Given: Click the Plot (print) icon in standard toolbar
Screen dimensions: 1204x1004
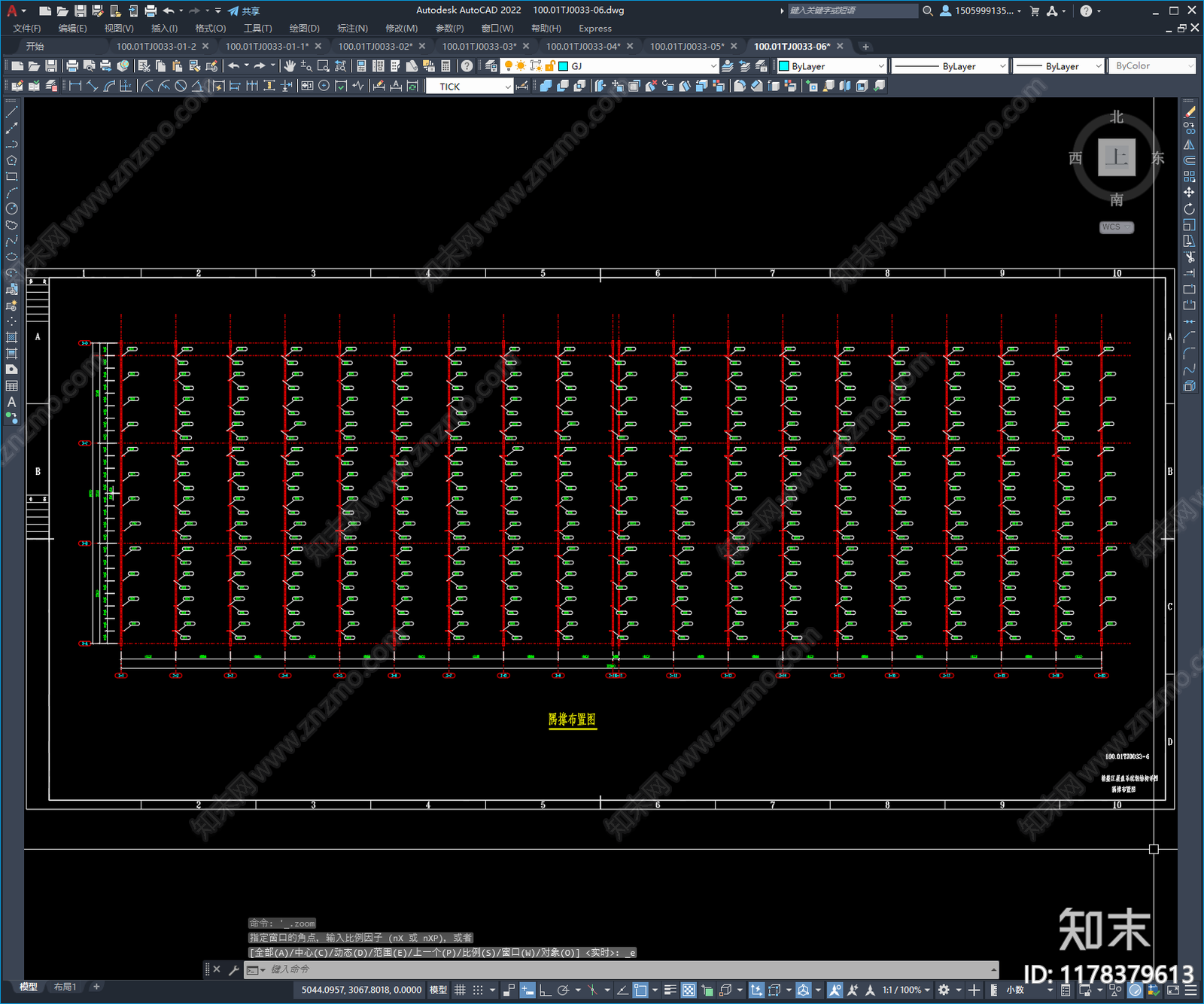Looking at the screenshot, I should point(72,66).
